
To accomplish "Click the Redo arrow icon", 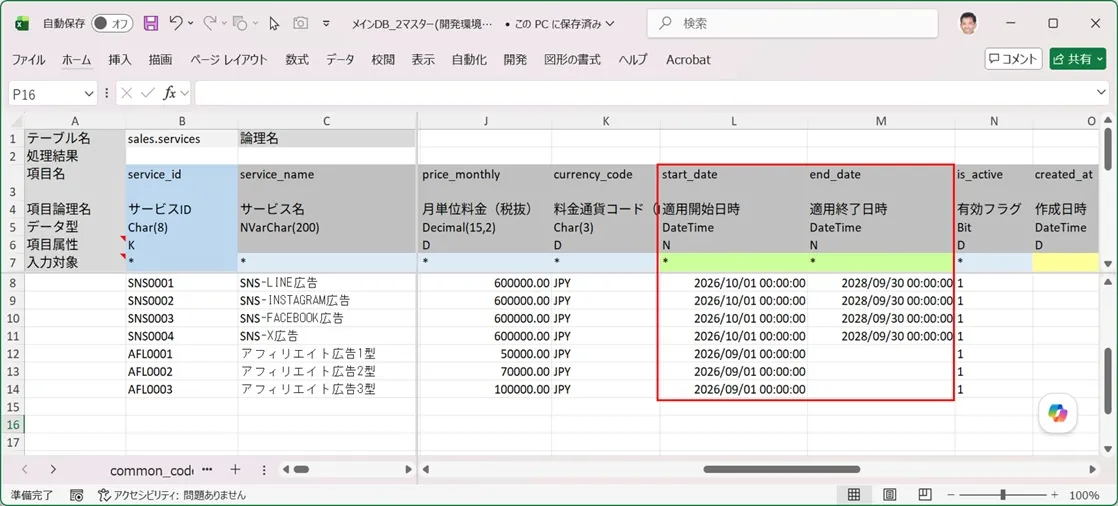I will [210, 23].
